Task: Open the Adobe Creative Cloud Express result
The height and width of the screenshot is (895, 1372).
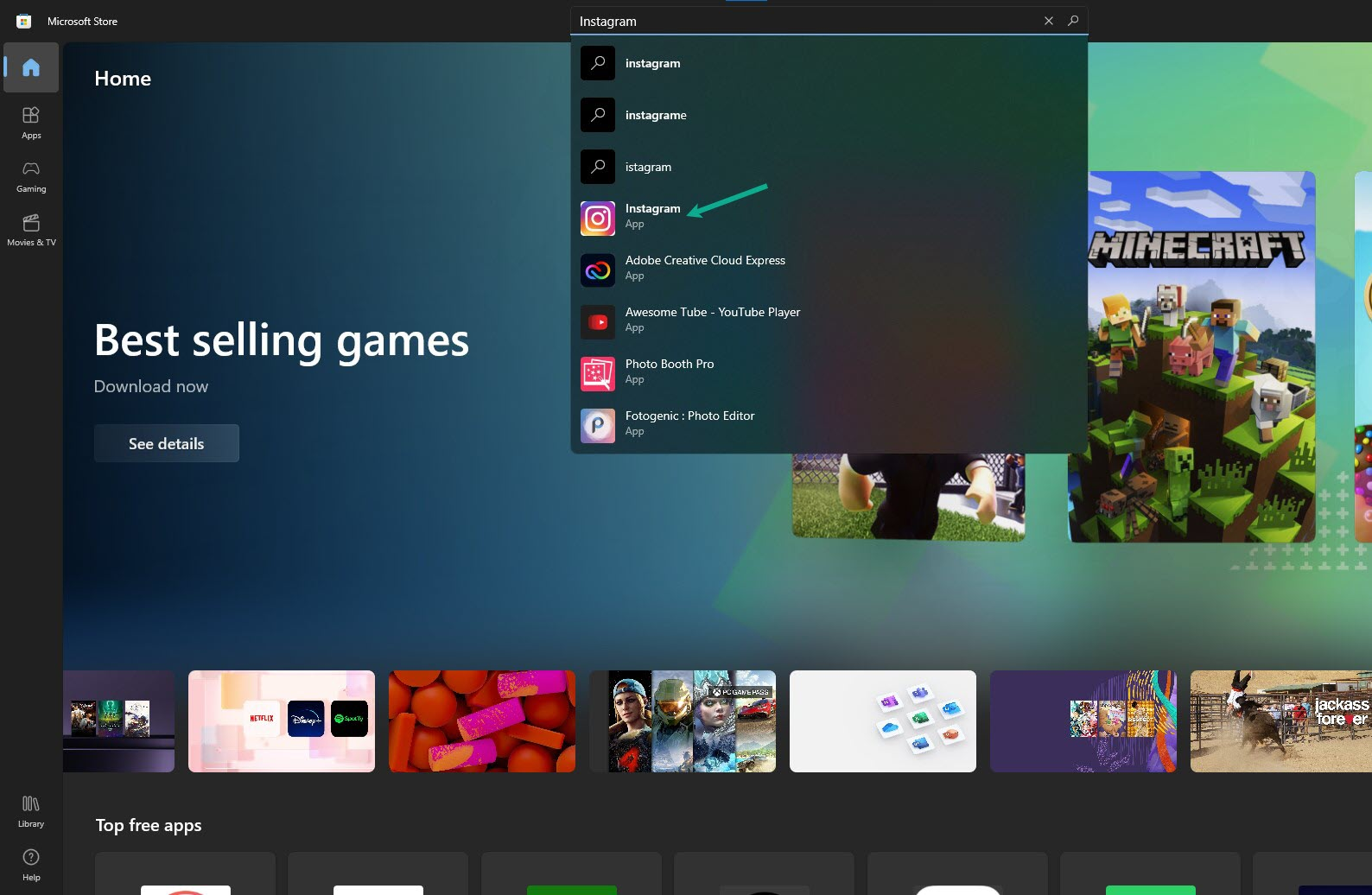Action: (x=829, y=270)
